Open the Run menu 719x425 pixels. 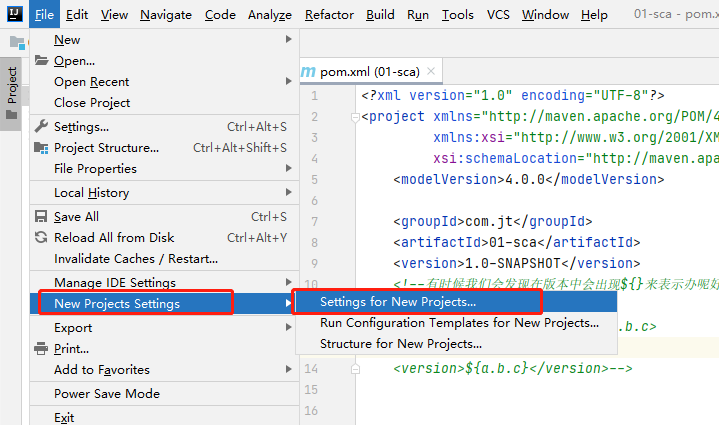point(418,15)
